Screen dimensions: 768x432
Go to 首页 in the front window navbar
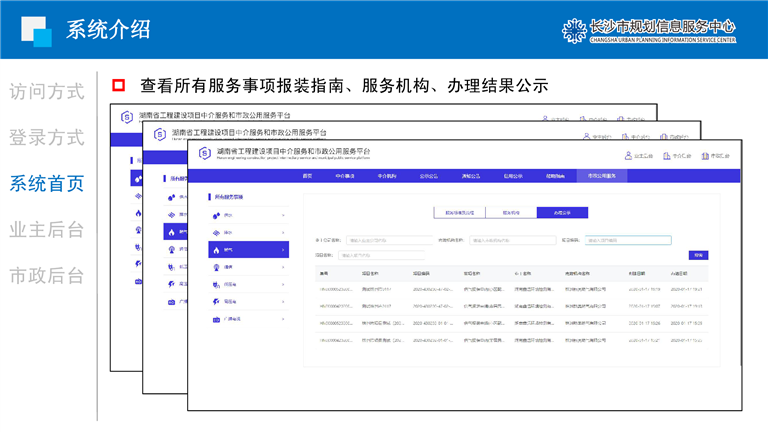pos(308,175)
